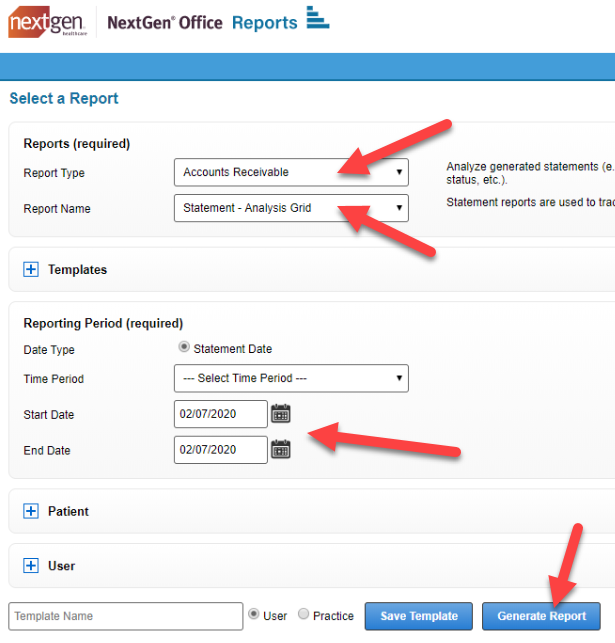
Task: Expand the Patient section plus icon
Action: (x=30, y=511)
